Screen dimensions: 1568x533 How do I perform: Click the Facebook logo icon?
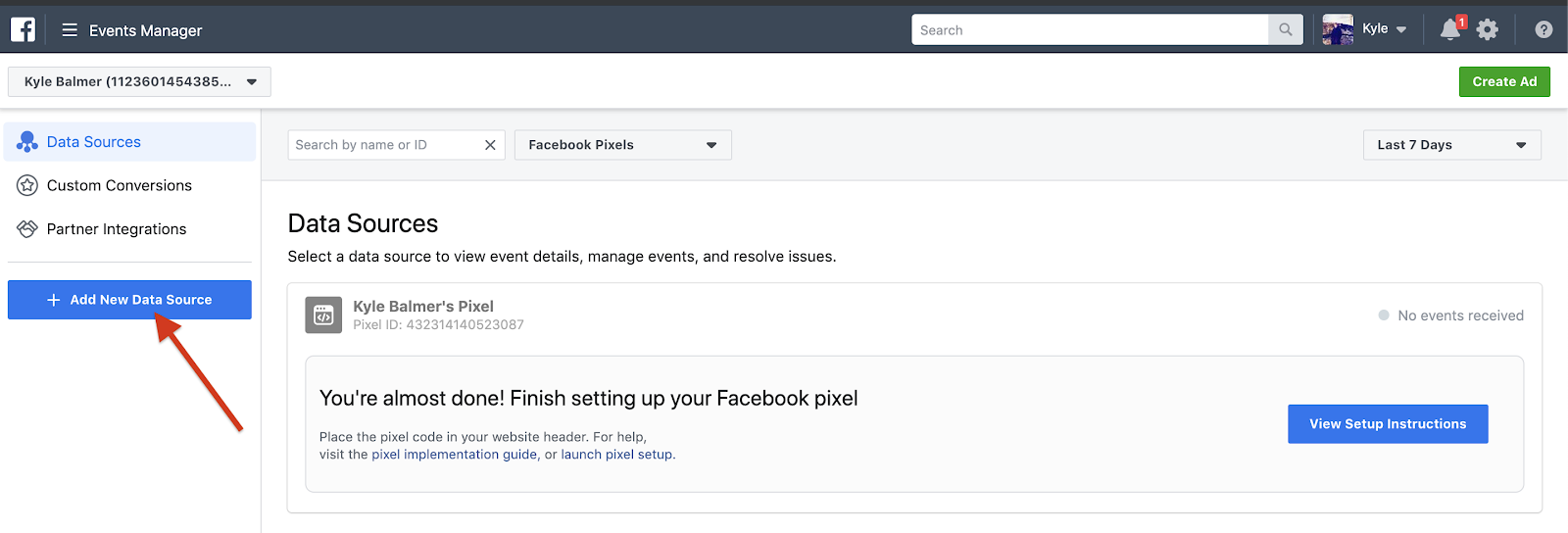tap(24, 30)
